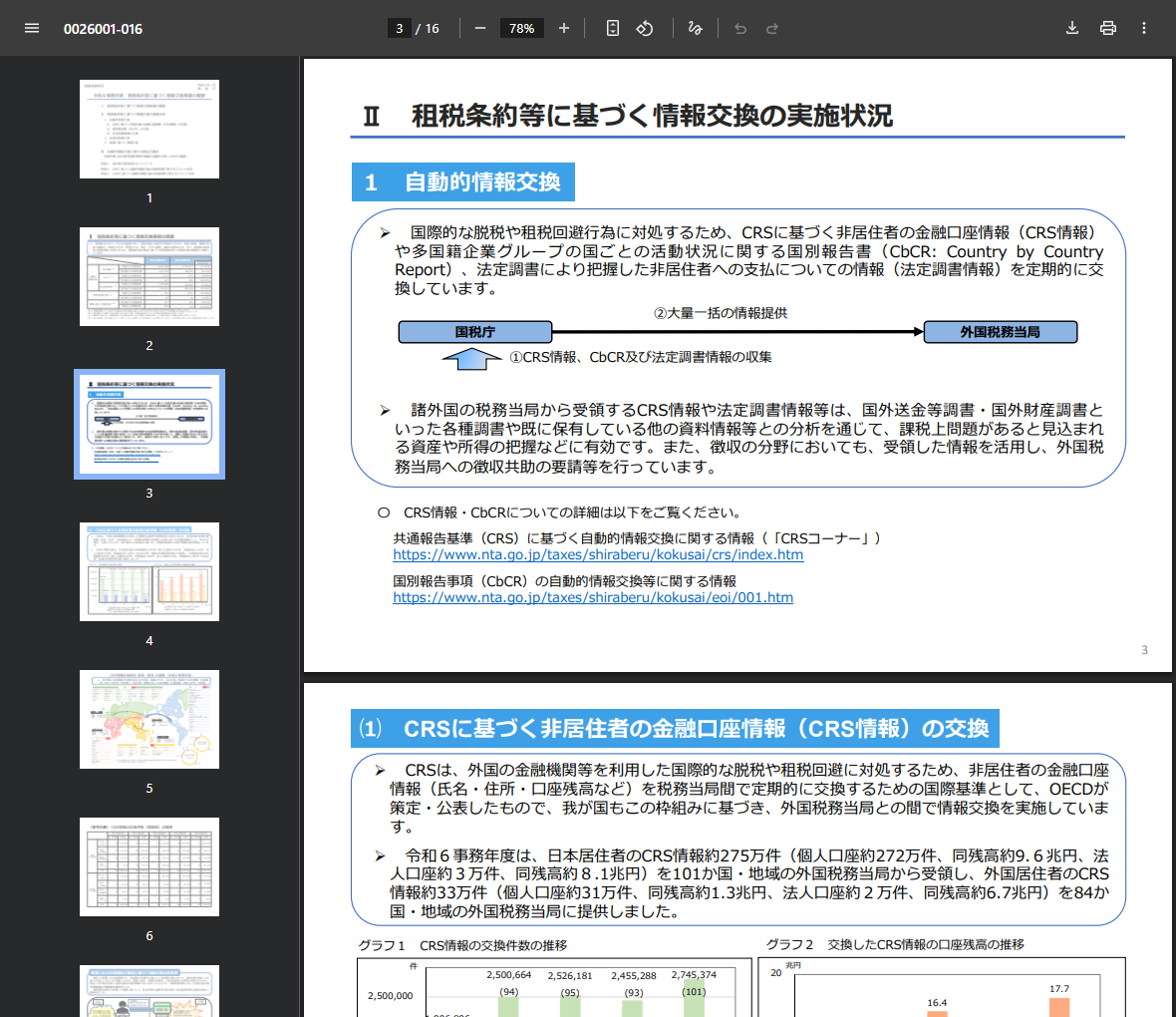1176x1017 pixels.
Task: Click the 16.4 bar label
Action: point(937,1003)
